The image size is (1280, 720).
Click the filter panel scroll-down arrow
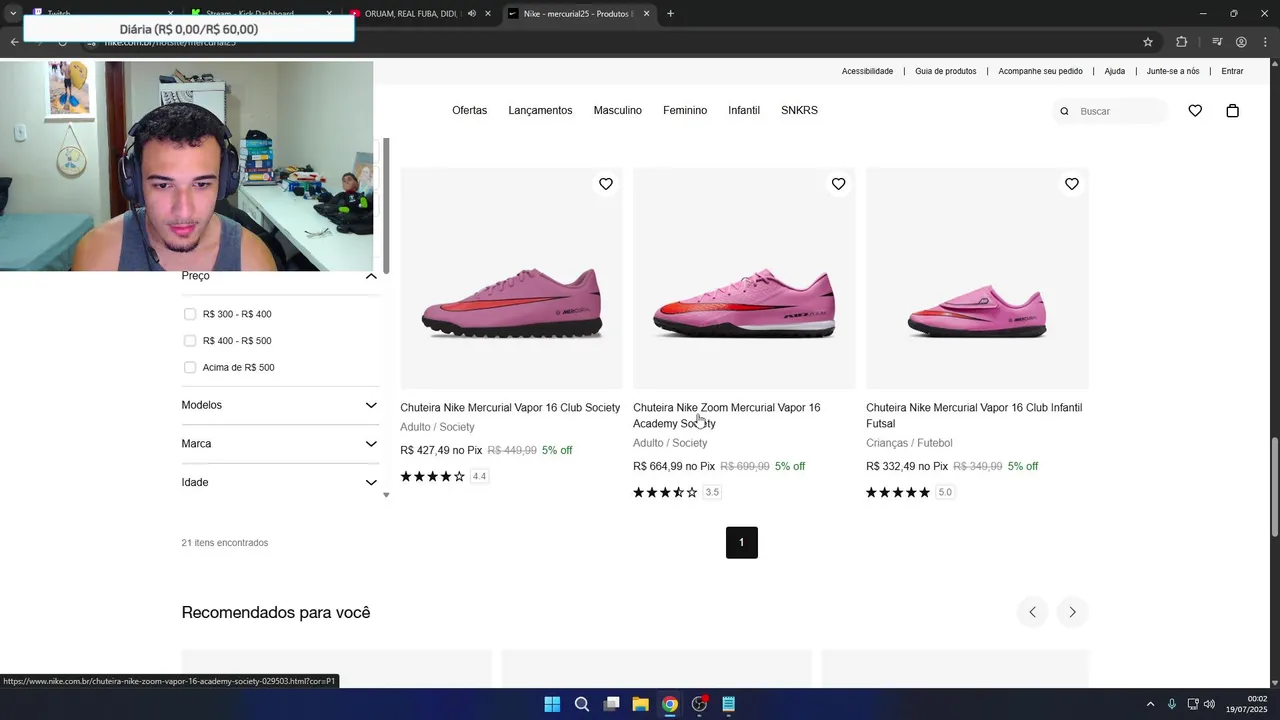[x=386, y=495]
